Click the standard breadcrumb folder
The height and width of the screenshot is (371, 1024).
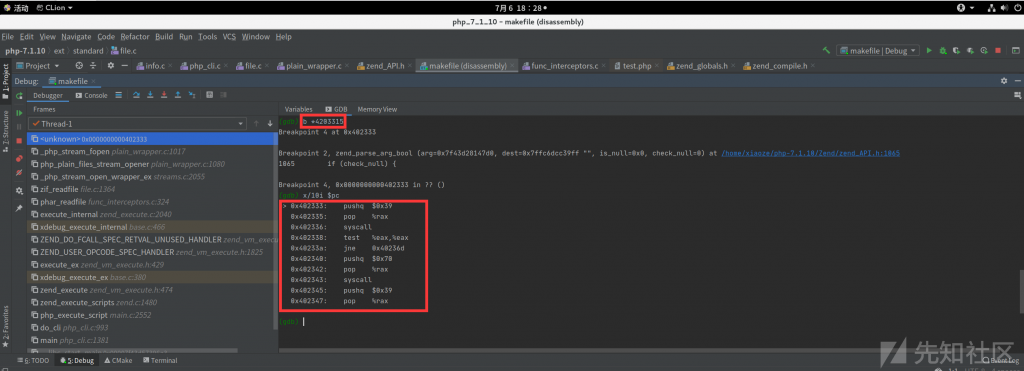click(88, 50)
